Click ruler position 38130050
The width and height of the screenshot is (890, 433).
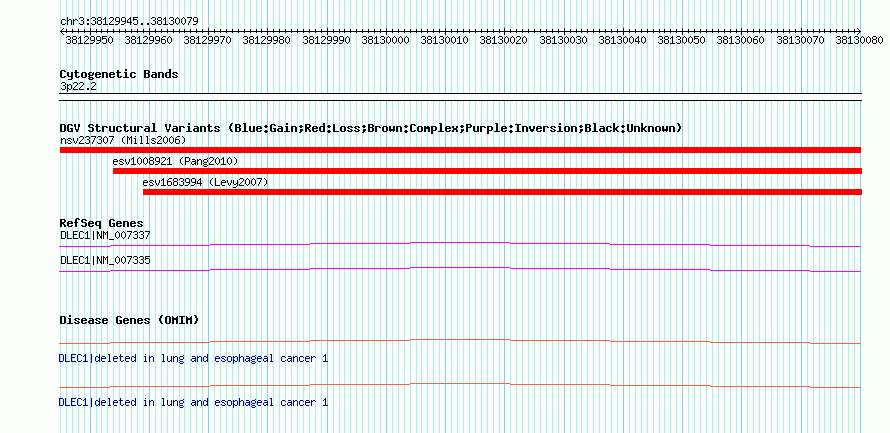(681, 41)
